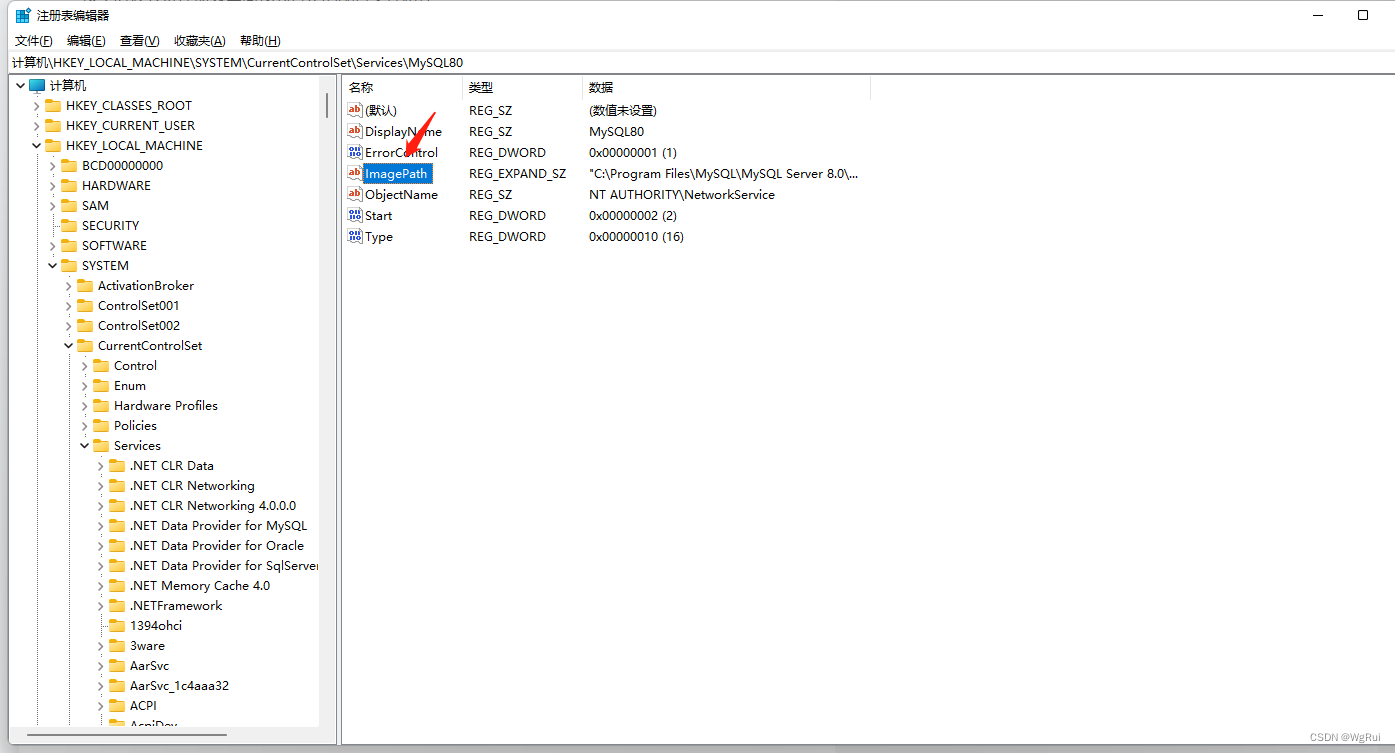Click the DWORD icon next to Start
Screen dimensions: 1395x753
[354, 215]
